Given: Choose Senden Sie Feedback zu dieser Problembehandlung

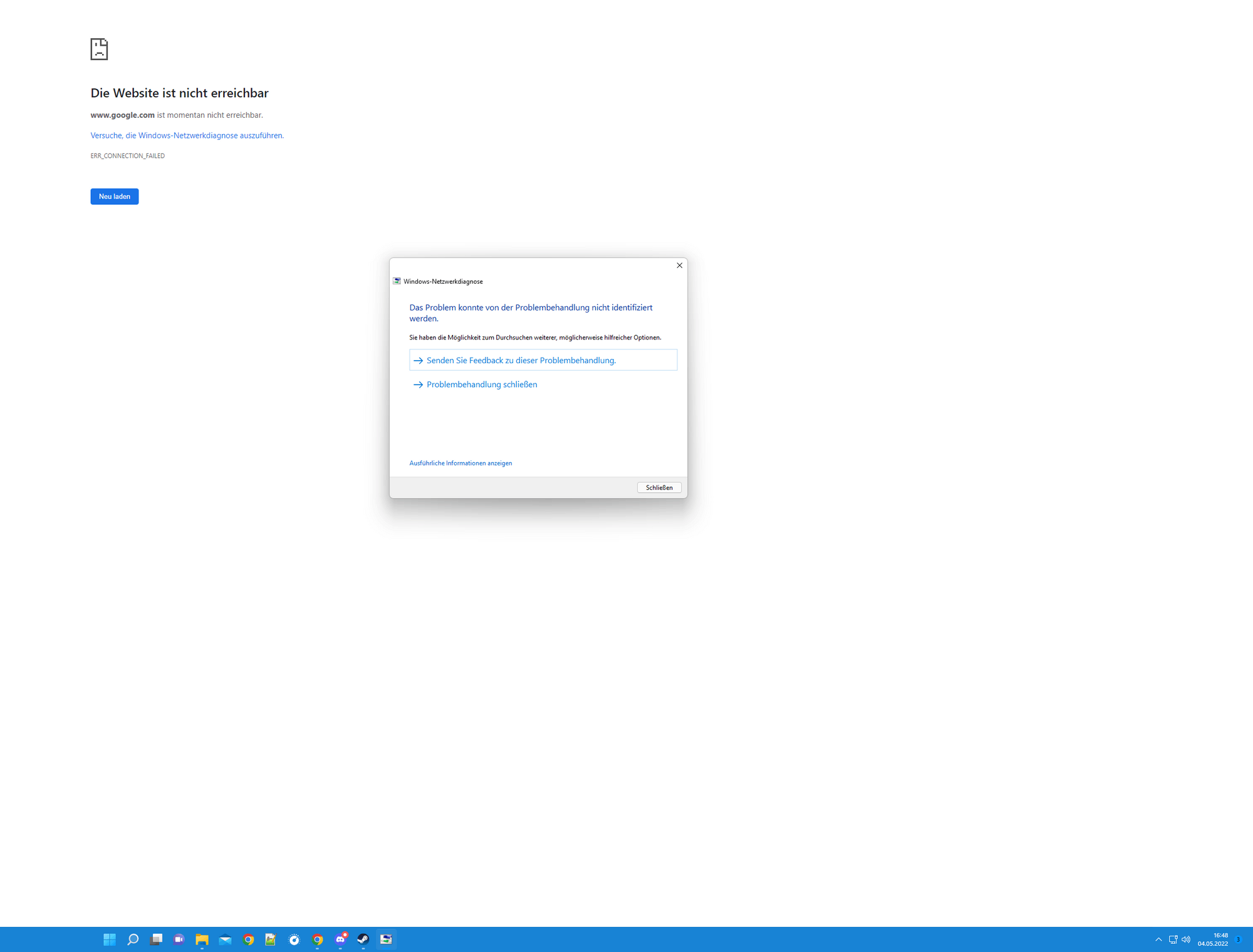Looking at the screenshot, I should 543,360.
